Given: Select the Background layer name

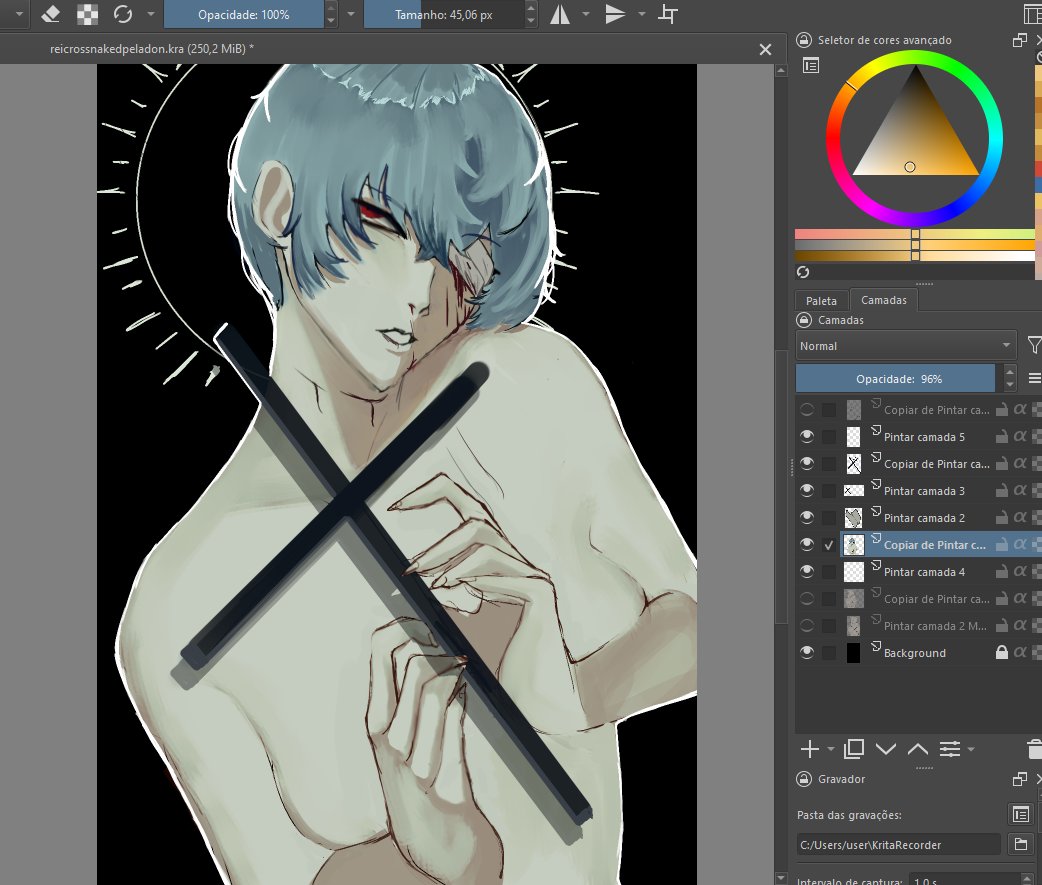Looking at the screenshot, I should [x=914, y=653].
